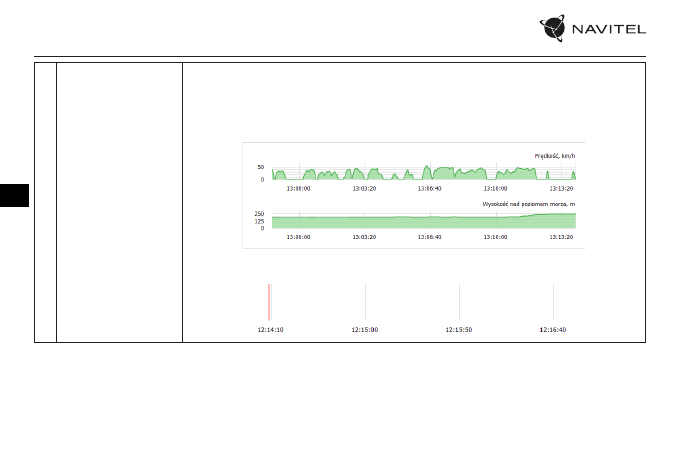Select the 12:14:10 timeline label
Image resolution: width=680 pixels, height=454 pixels.
pos(270,328)
